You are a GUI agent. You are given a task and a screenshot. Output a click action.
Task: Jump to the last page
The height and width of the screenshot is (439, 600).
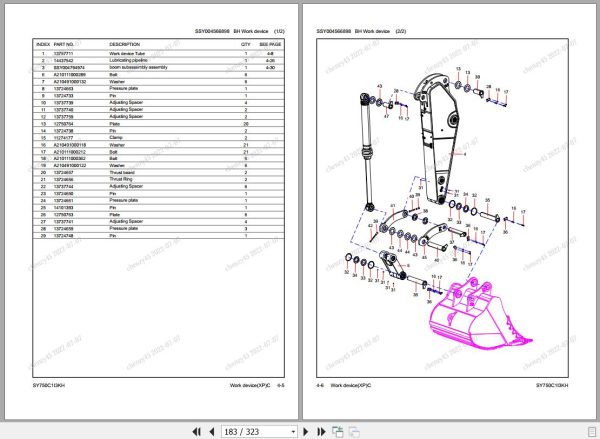pyautogui.click(x=321, y=432)
